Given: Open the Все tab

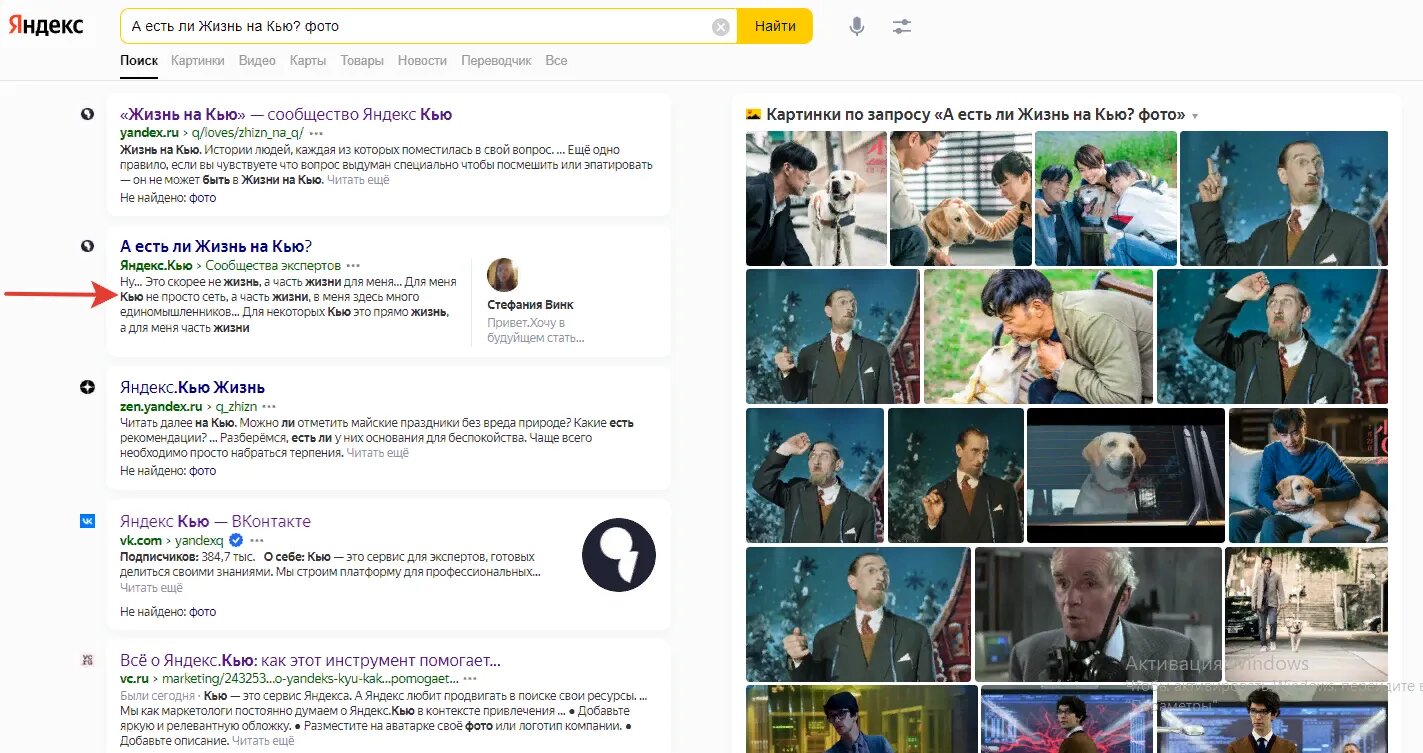Looking at the screenshot, I should pyautogui.click(x=556, y=61).
